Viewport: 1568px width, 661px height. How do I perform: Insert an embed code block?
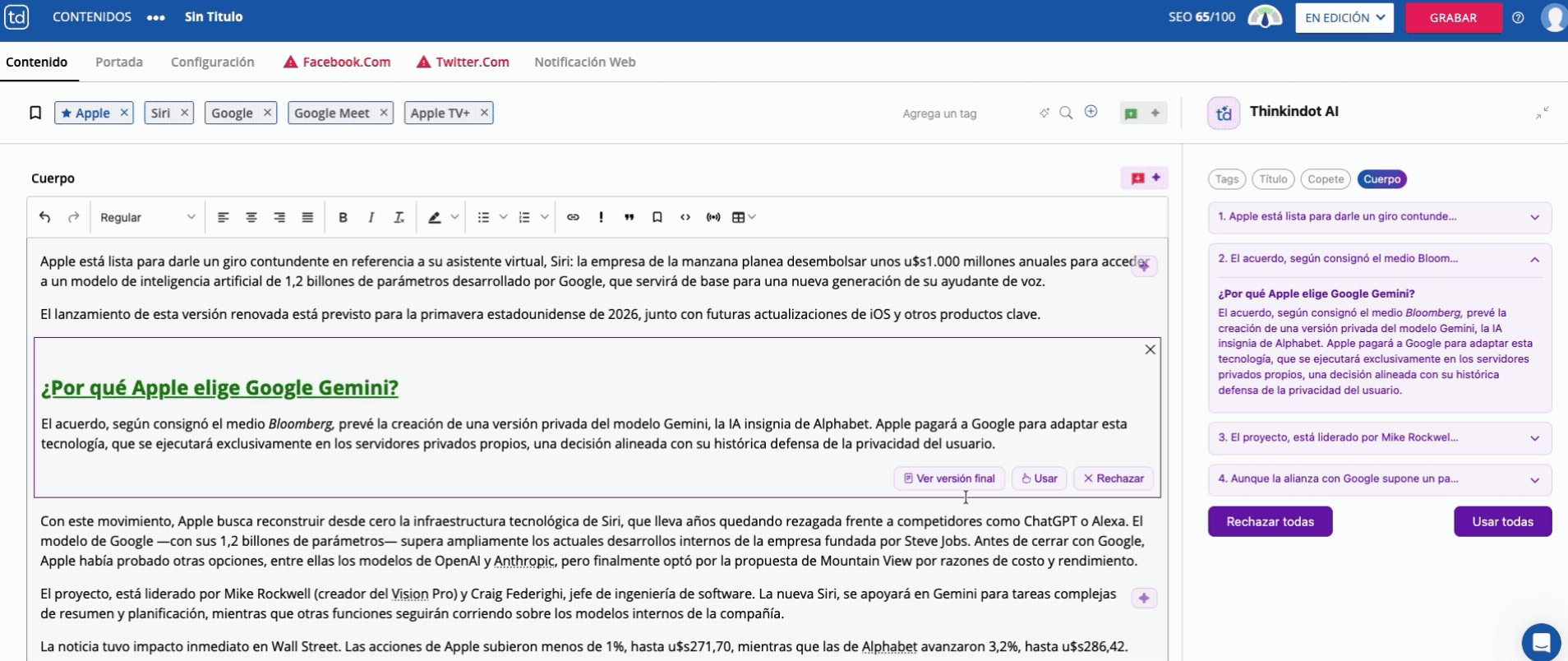click(x=685, y=217)
